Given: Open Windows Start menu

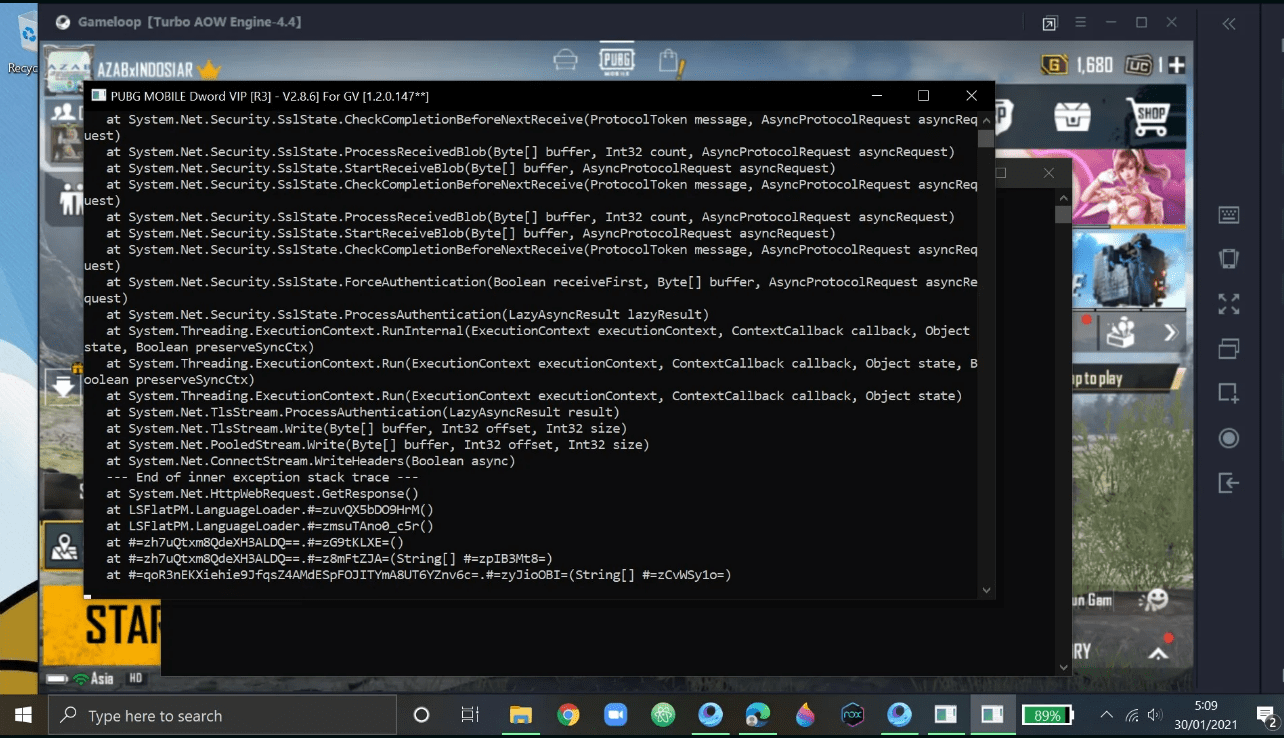Looking at the screenshot, I should (x=23, y=715).
